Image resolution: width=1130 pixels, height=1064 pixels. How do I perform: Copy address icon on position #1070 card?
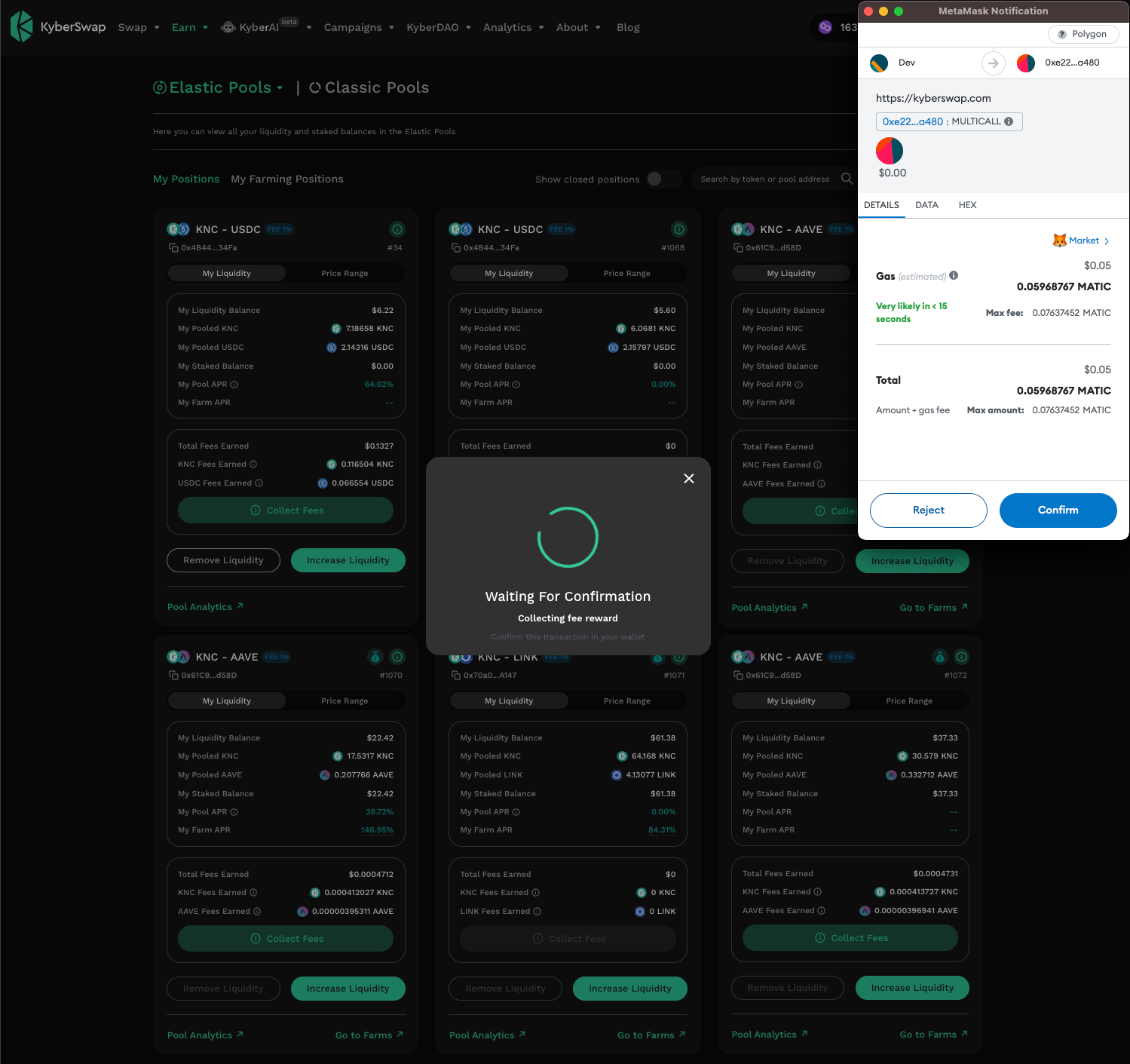pyautogui.click(x=173, y=675)
